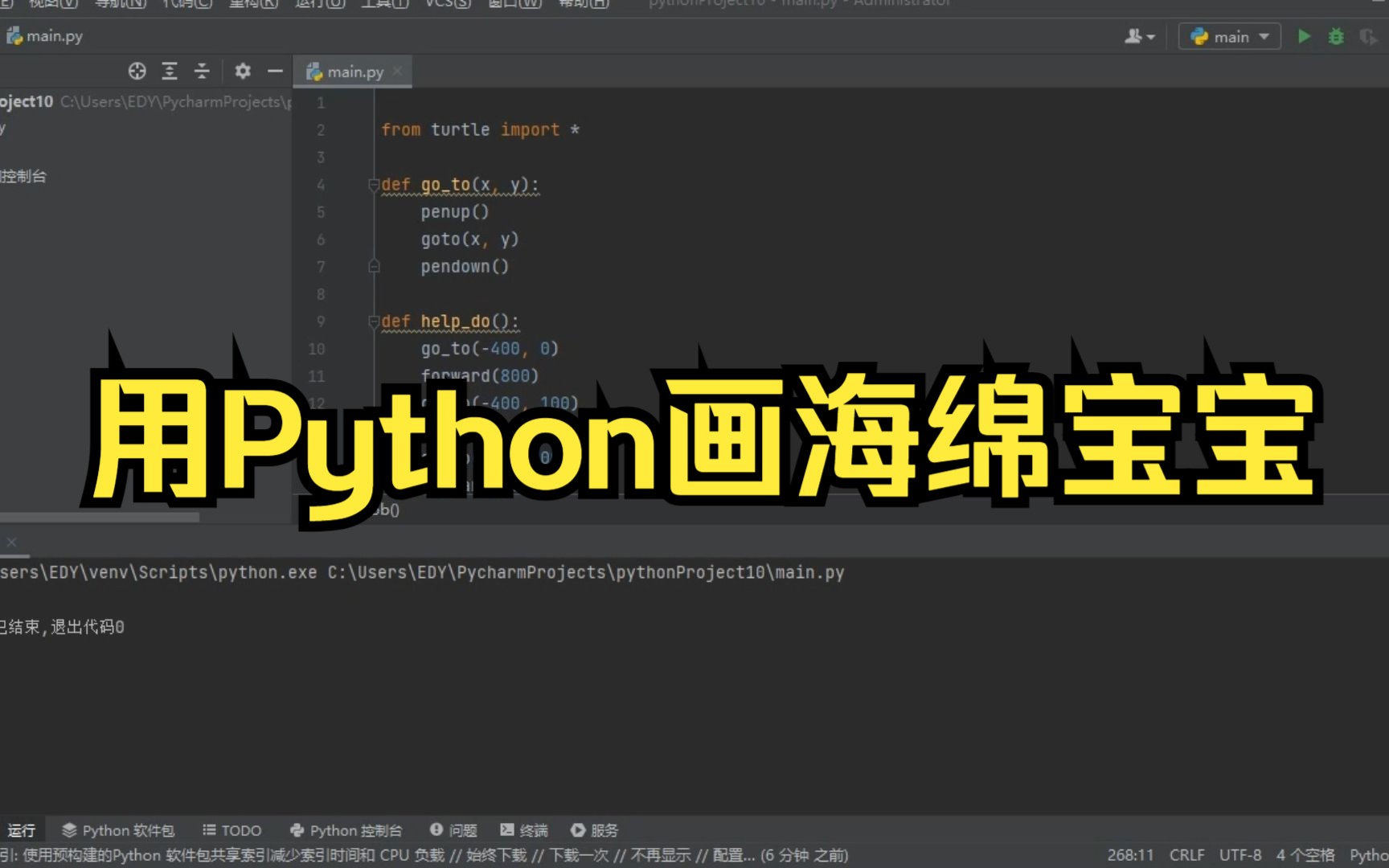Start debugging with the bug icon
Image resolution: width=1389 pixels, height=868 pixels.
point(1336,36)
